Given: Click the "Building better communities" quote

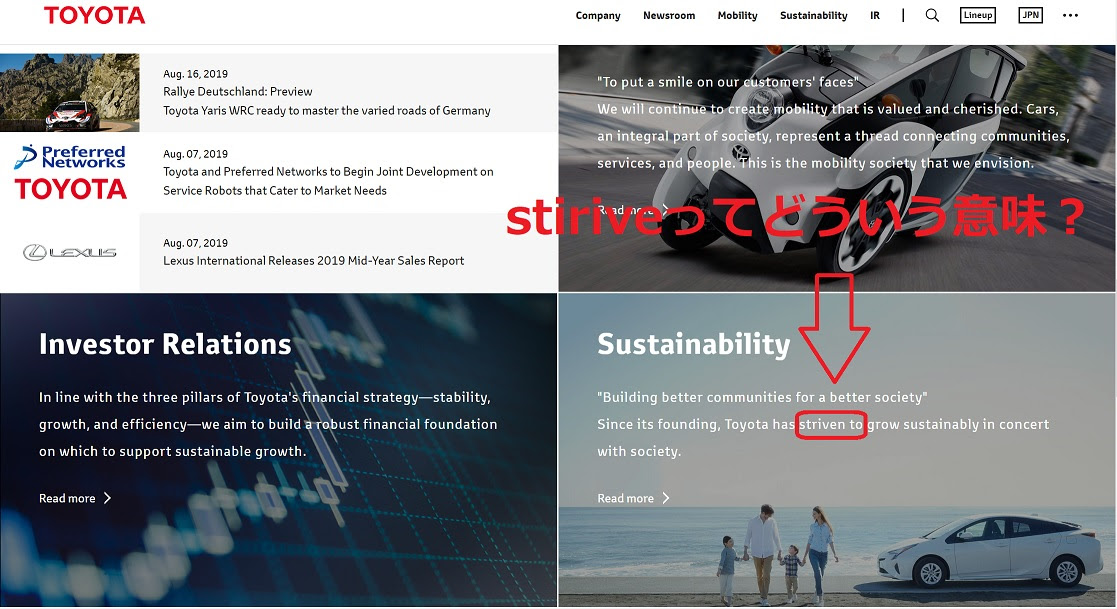Looking at the screenshot, I should pyautogui.click(x=762, y=397).
